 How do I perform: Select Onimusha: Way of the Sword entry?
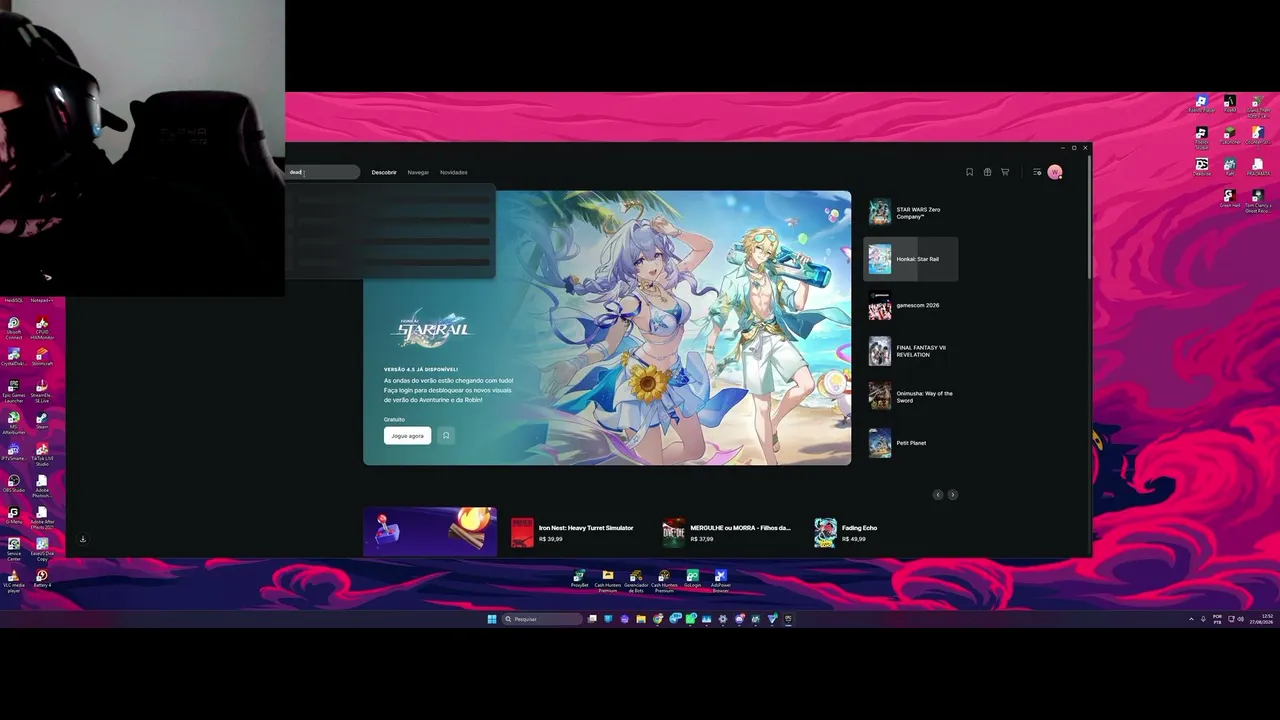click(x=910, y=397)
